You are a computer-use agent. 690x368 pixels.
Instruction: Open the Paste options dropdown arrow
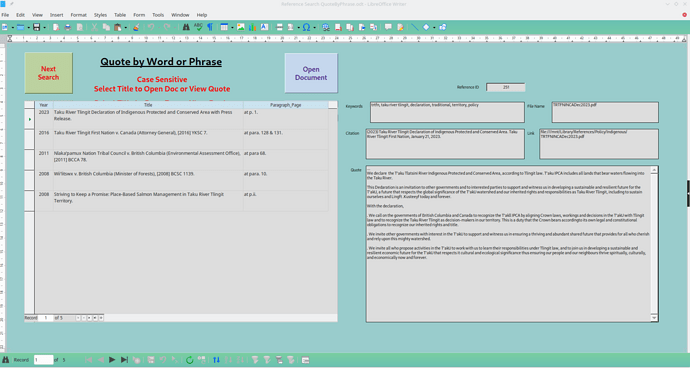pos(125,27)
